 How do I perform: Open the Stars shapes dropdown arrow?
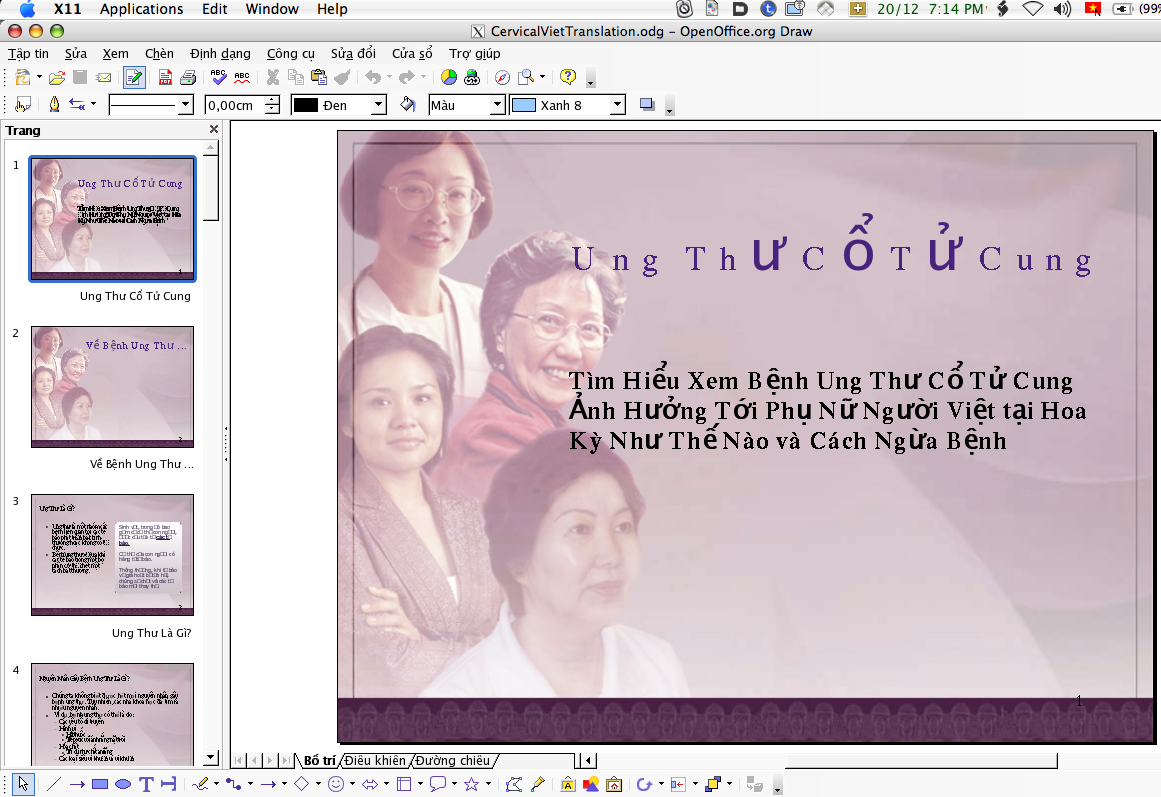click(488, 784)
